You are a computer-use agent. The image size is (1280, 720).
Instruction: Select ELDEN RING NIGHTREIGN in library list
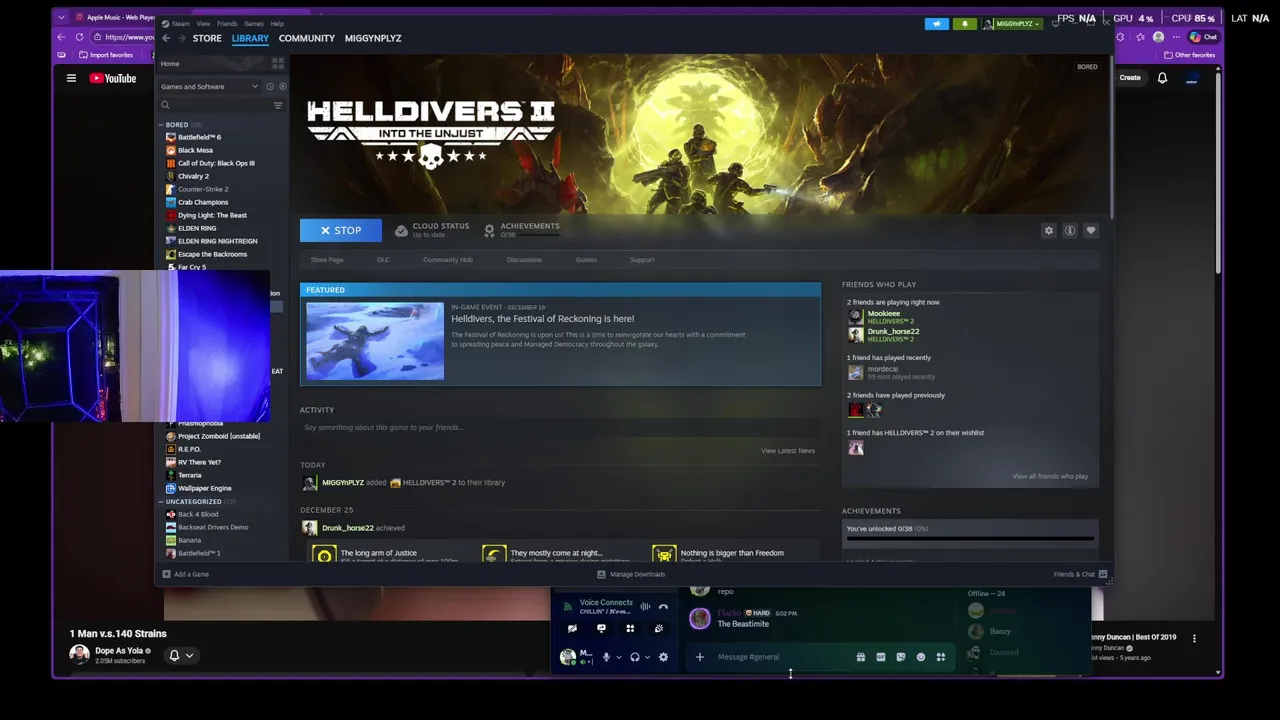coord(217,241)
